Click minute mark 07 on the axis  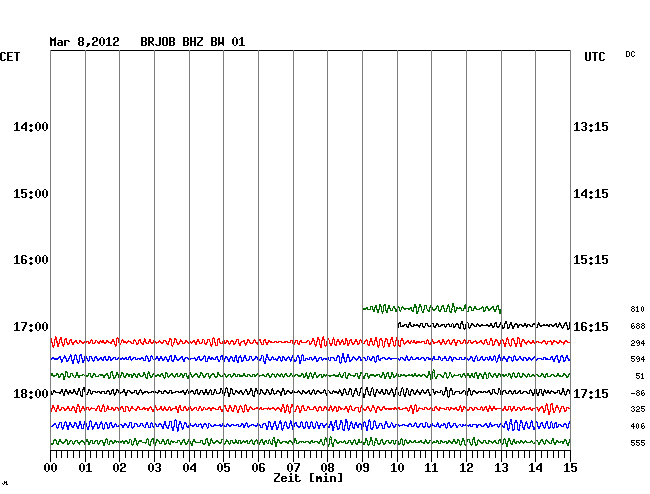293,468
